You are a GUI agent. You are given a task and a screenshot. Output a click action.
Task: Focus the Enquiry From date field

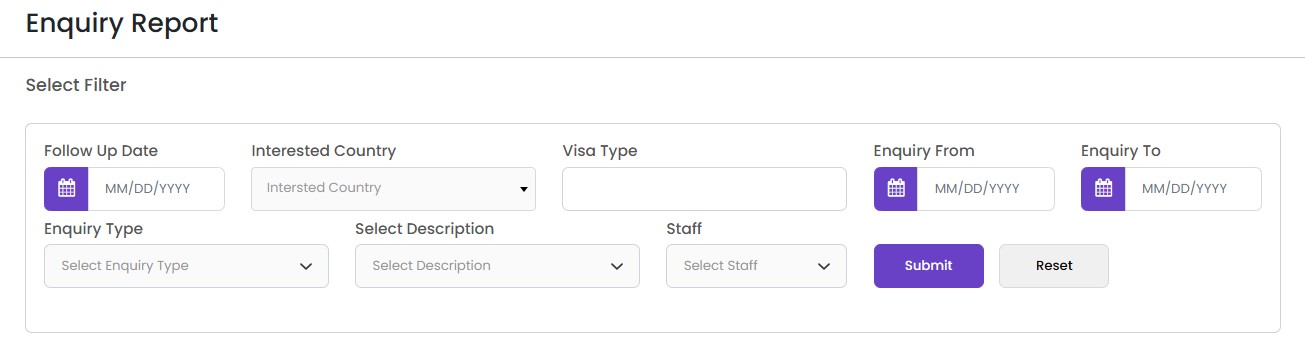tap(986, 188)
